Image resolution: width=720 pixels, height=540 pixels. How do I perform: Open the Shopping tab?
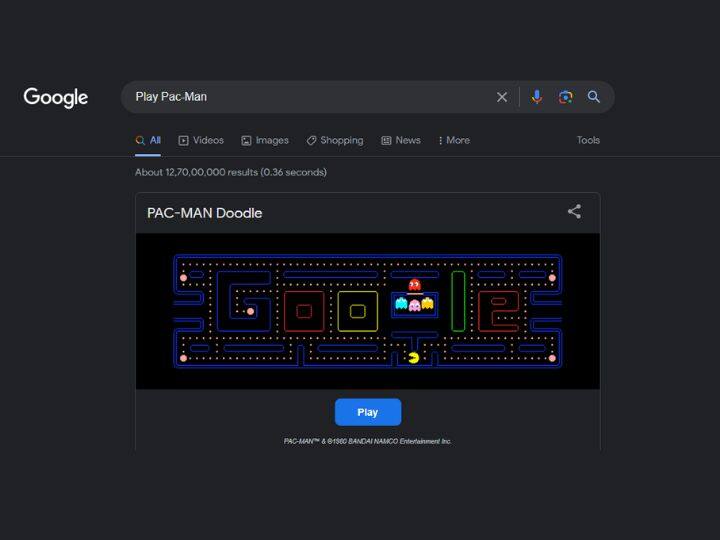(335, 141)
